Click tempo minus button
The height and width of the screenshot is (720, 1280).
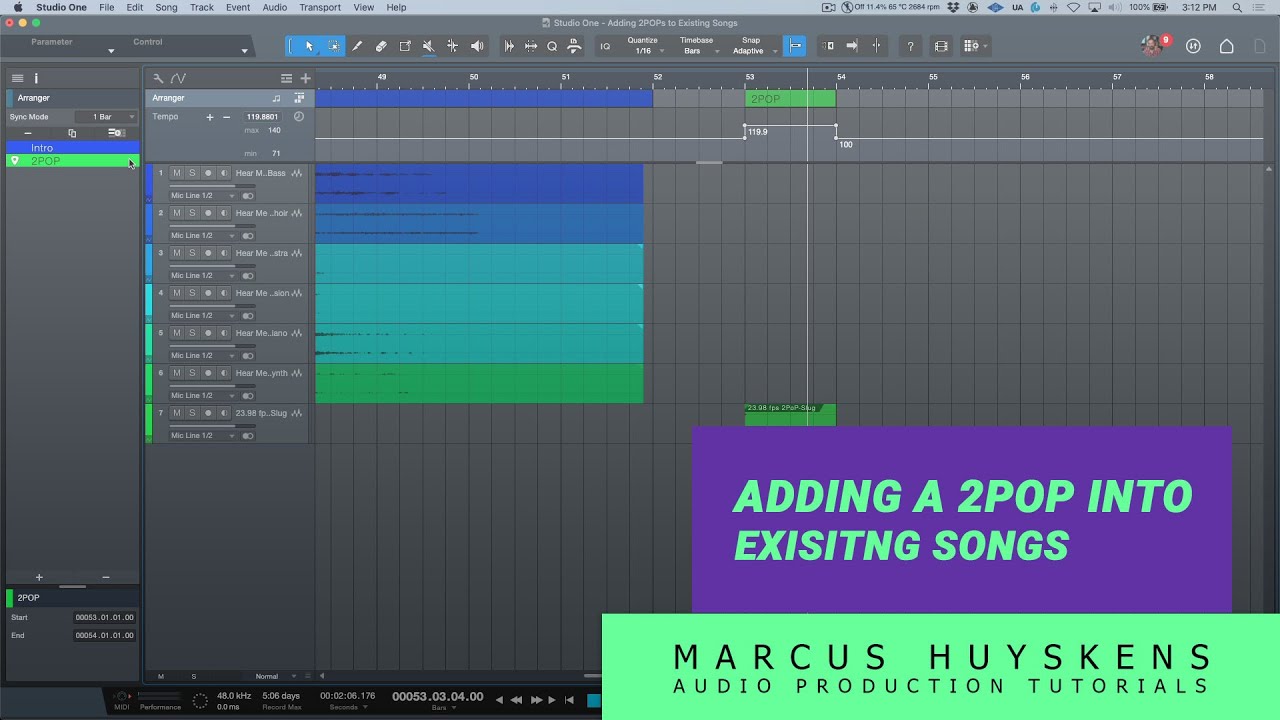[x=227, y=117]
